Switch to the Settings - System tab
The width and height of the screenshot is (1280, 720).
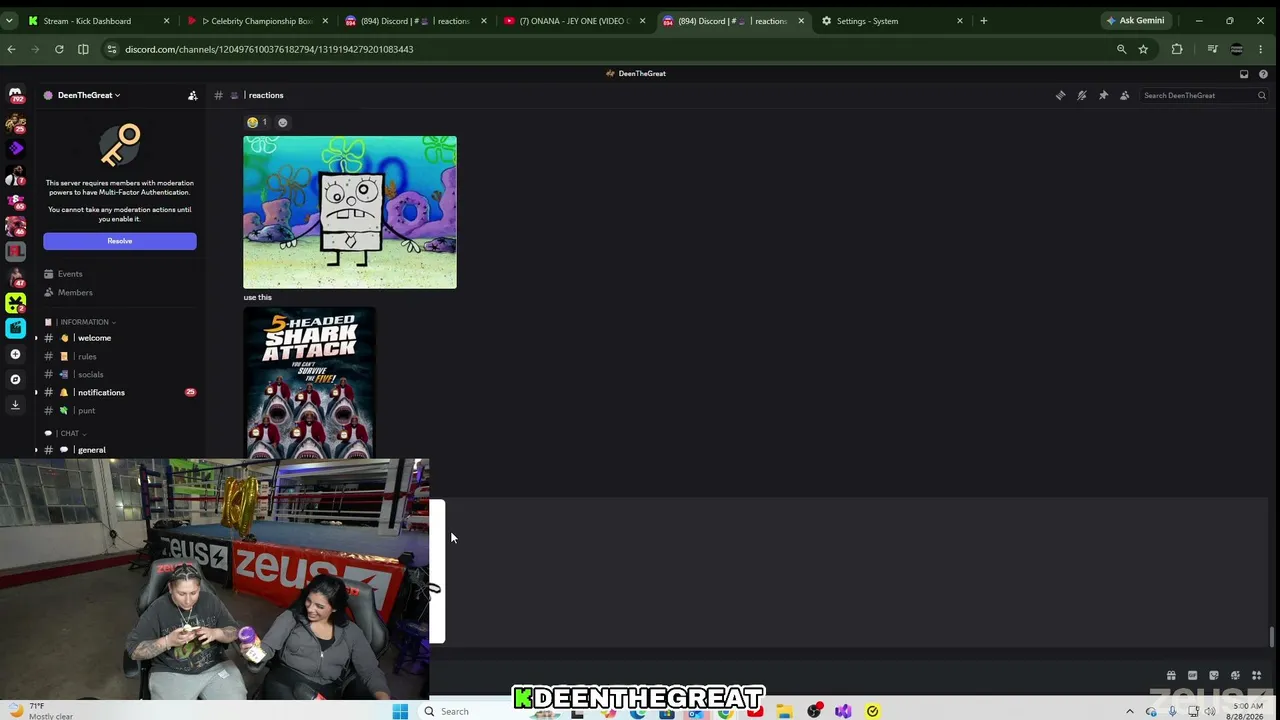890,21
